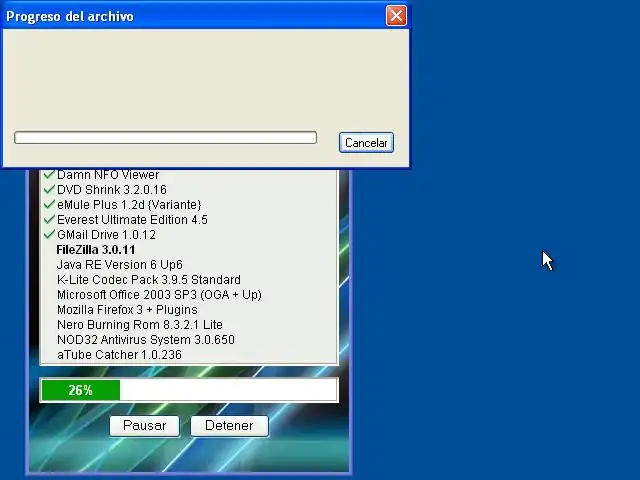Select the GMail Drive 1.0.12 entry
The width and height of the screenshot is (640, 480).
point(106,235)
